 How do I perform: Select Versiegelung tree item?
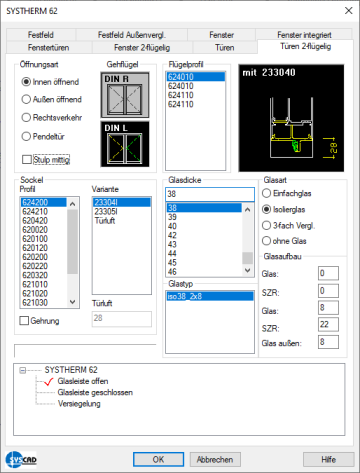point(79,404)
